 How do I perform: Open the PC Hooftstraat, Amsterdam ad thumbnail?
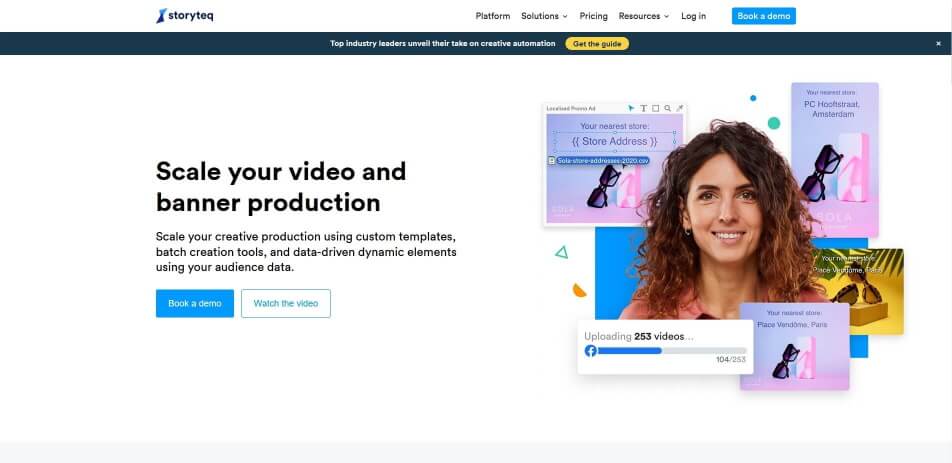[834, 160]
